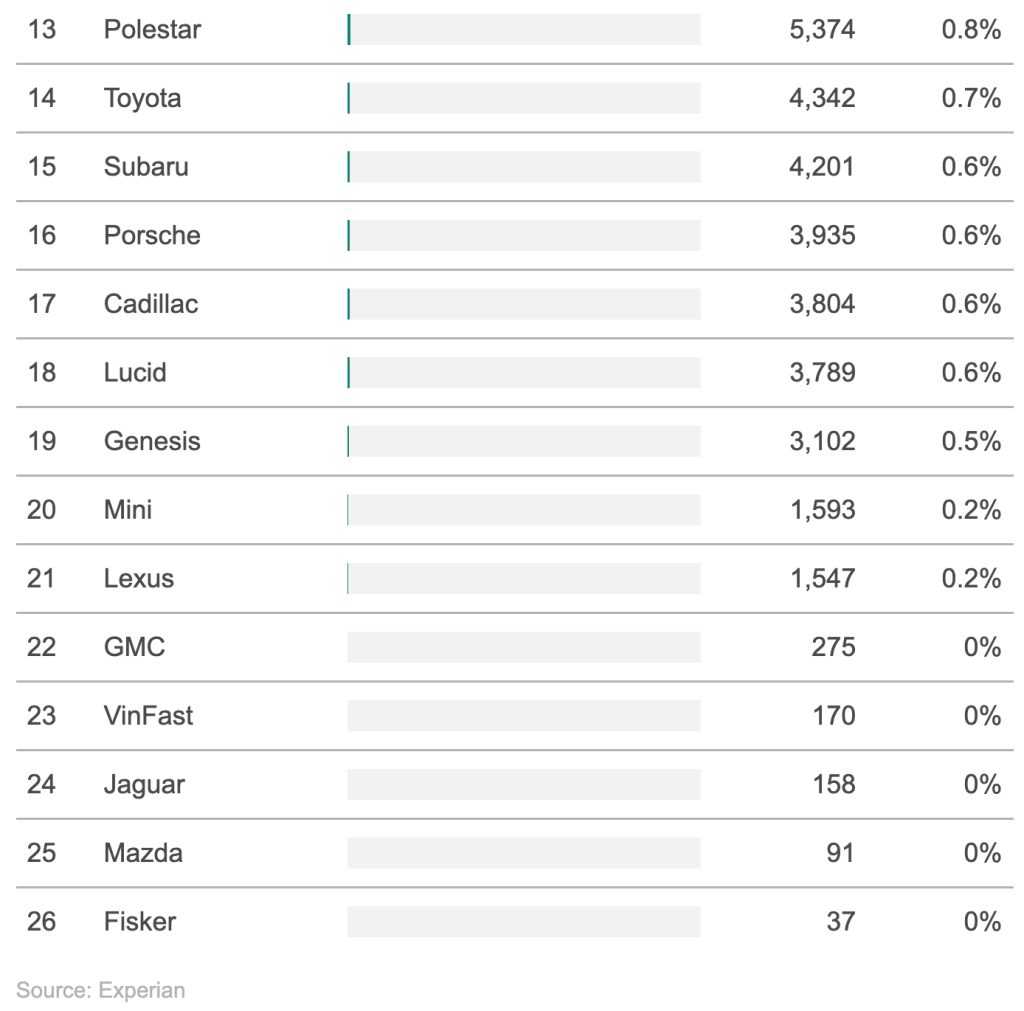Select the Genesis brand label

point(152,441)
